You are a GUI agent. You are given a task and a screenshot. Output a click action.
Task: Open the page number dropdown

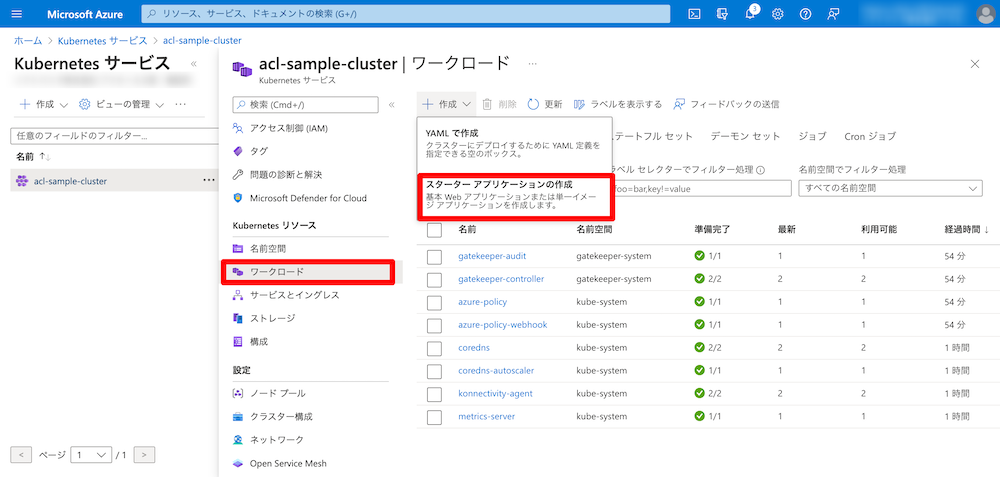91,454
